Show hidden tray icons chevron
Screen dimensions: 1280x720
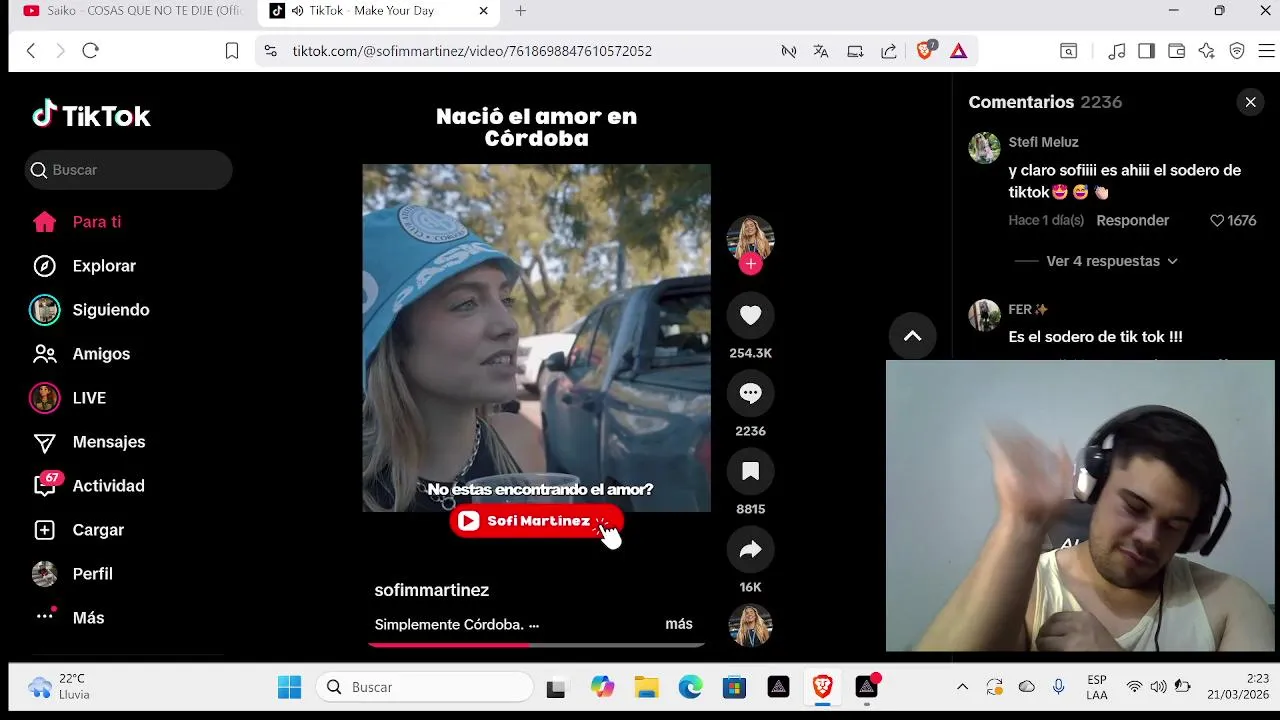[x=962, y=687]
